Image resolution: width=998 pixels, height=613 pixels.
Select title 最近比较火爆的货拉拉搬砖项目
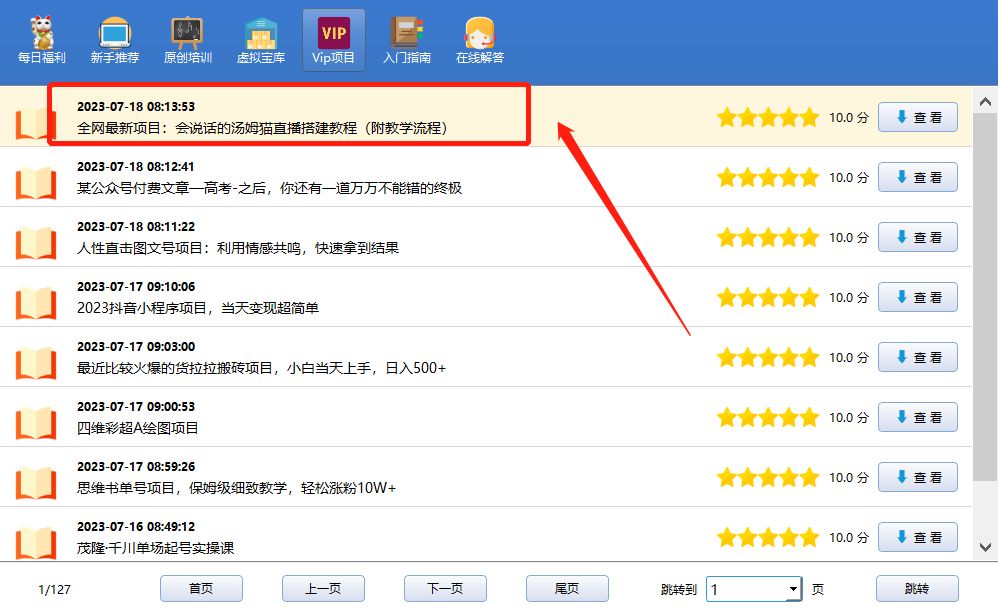(262, 368)
